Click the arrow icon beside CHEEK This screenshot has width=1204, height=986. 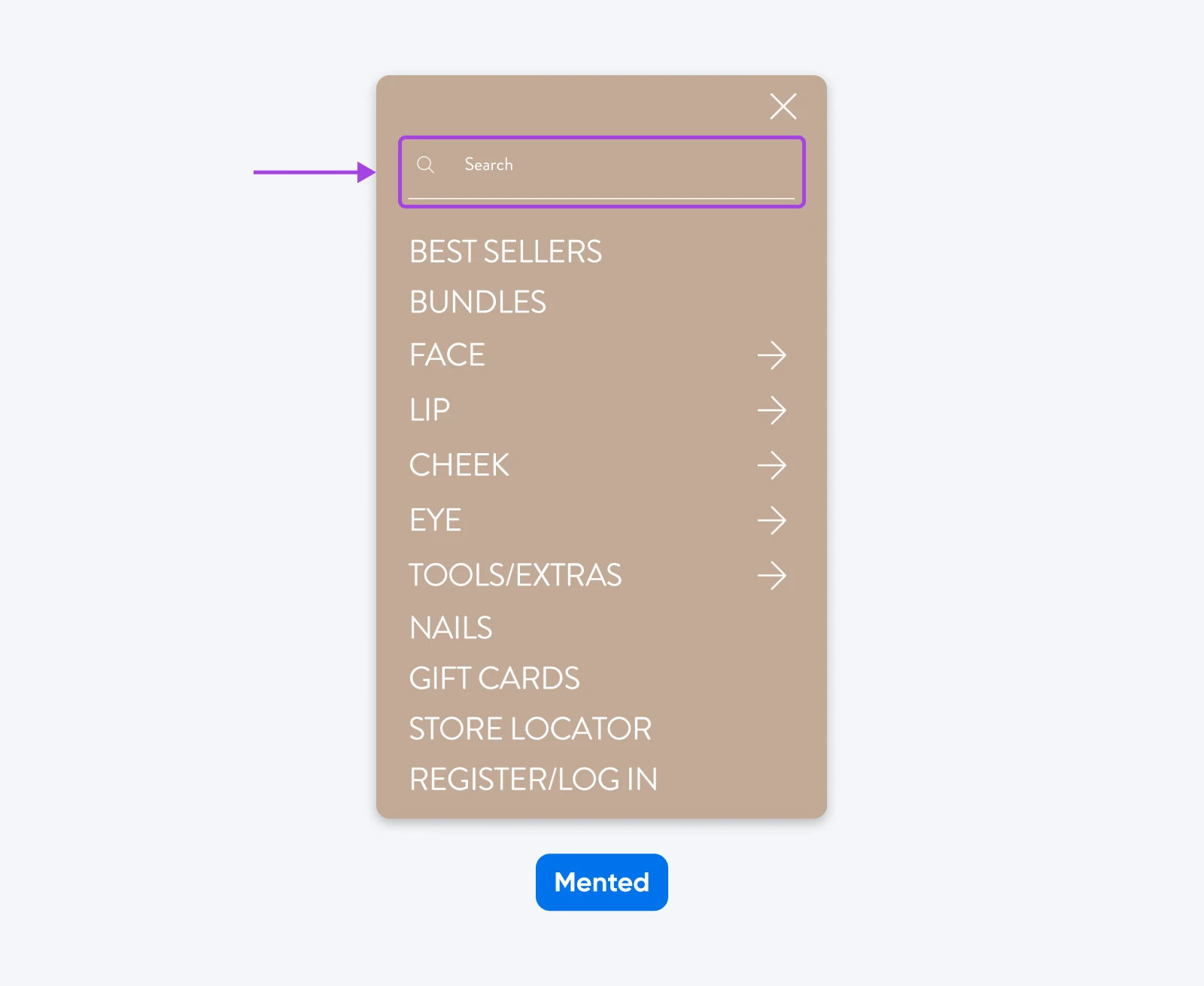(772, 465)
